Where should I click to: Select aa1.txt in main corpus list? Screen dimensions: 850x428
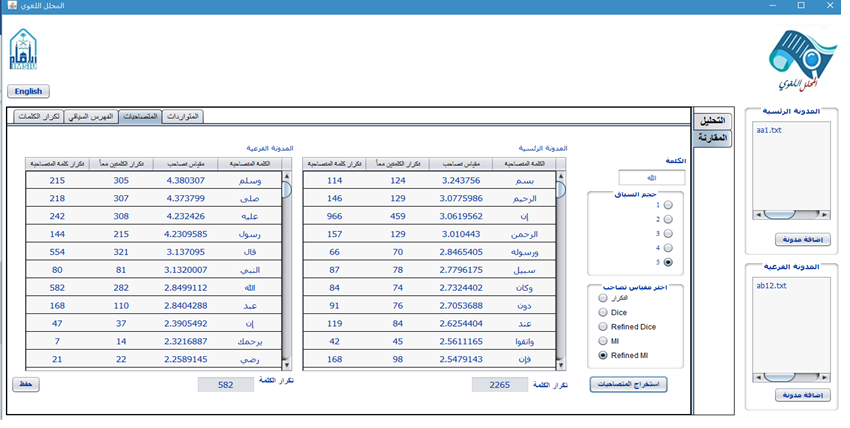point(769,131)
